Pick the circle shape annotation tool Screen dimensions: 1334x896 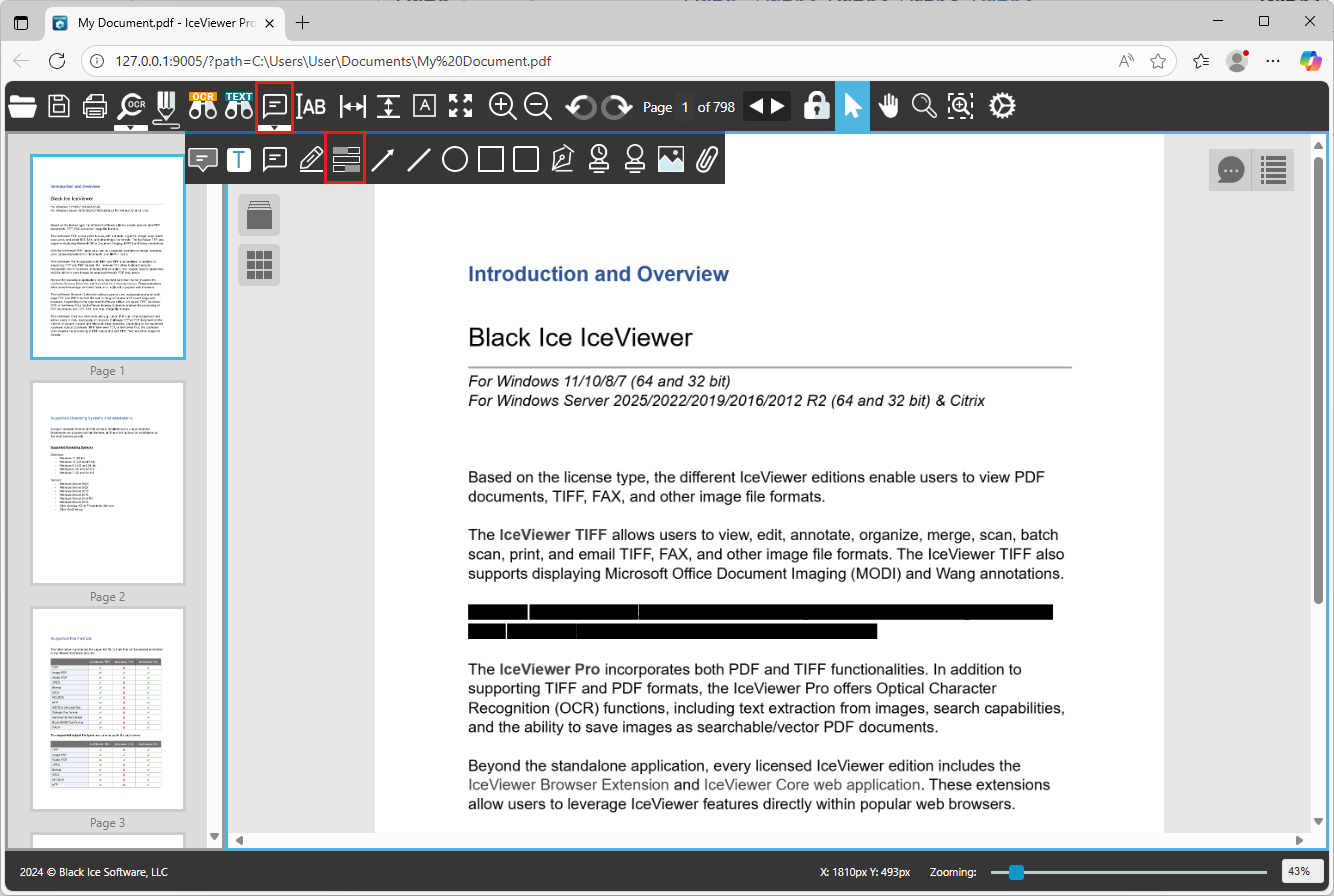point(455,159)
